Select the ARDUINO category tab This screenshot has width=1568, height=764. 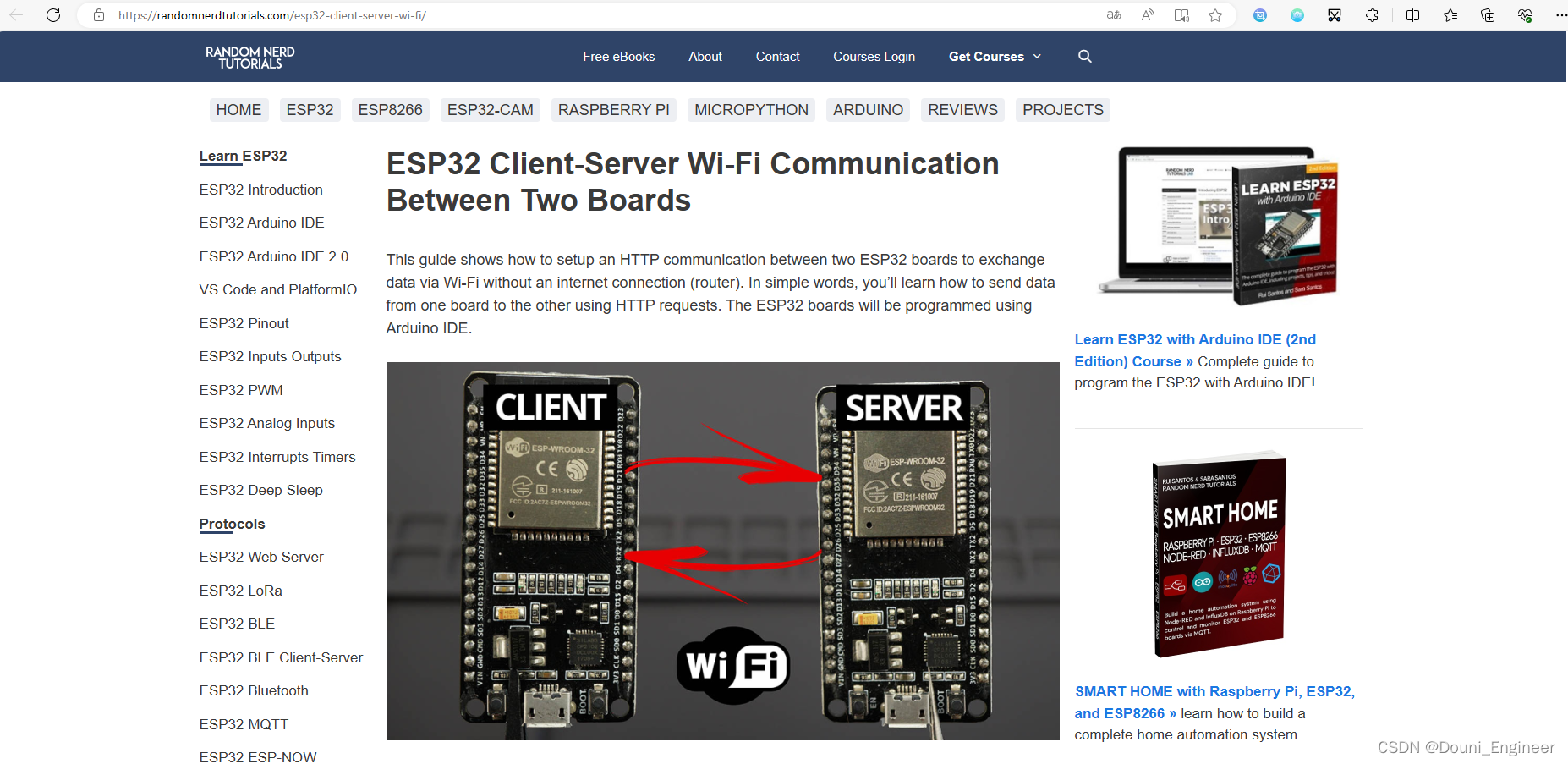868,110
